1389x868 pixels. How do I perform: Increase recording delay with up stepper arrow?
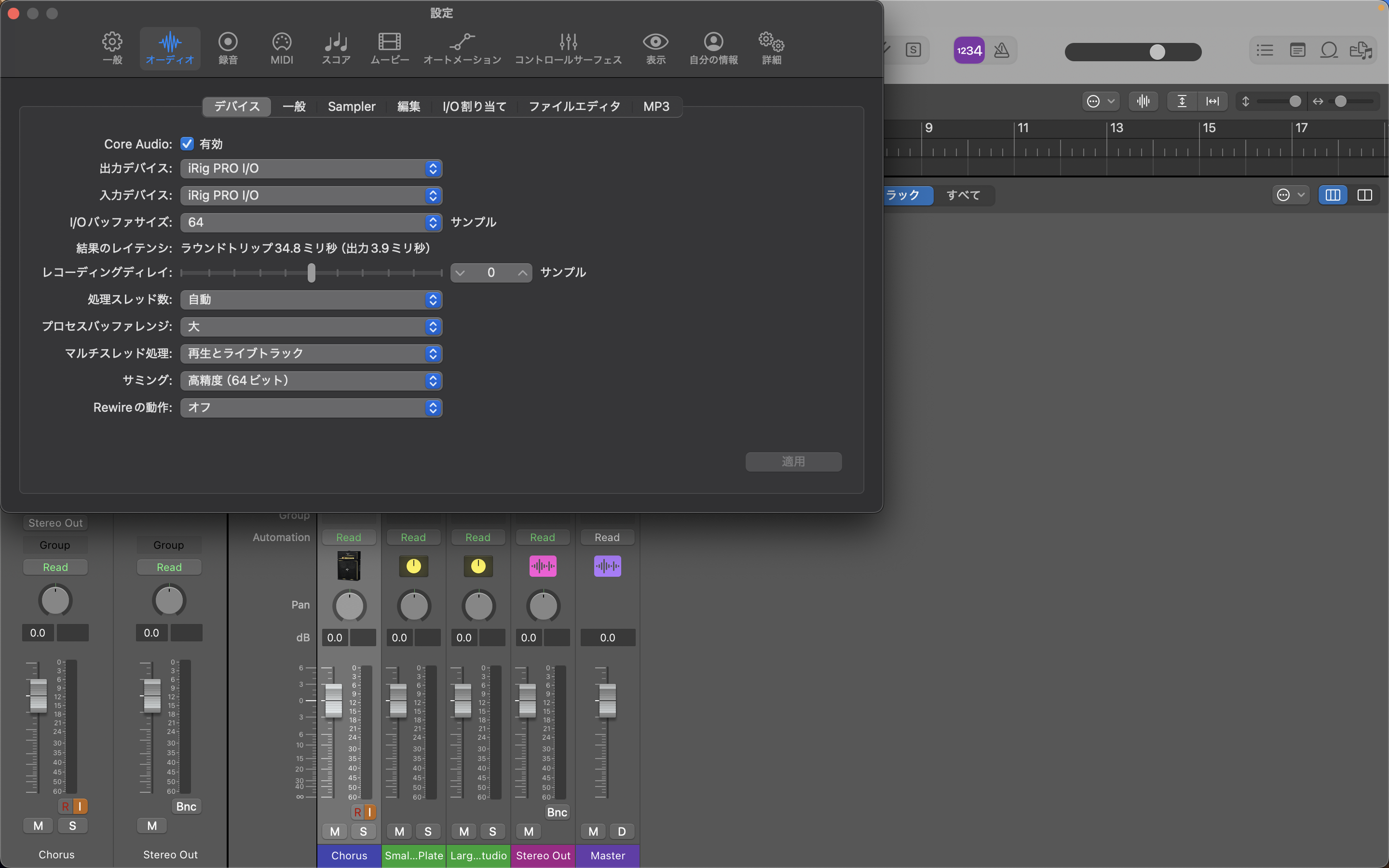522,272
